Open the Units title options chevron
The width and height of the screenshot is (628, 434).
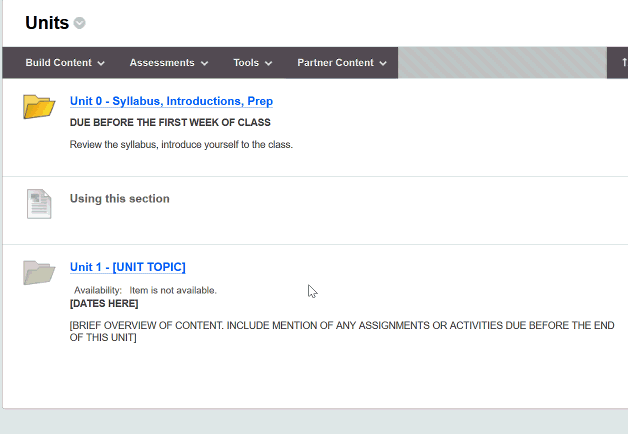[79, 23]
